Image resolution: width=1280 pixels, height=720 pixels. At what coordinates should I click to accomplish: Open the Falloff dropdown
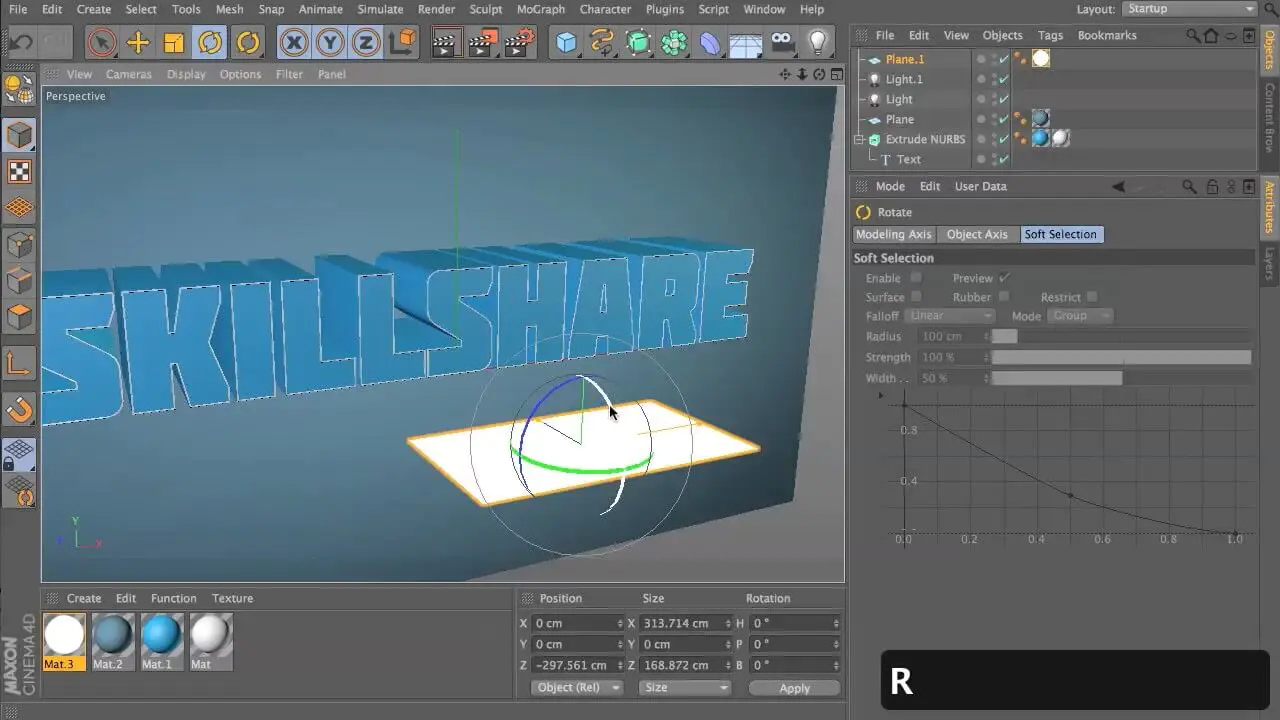950,316
